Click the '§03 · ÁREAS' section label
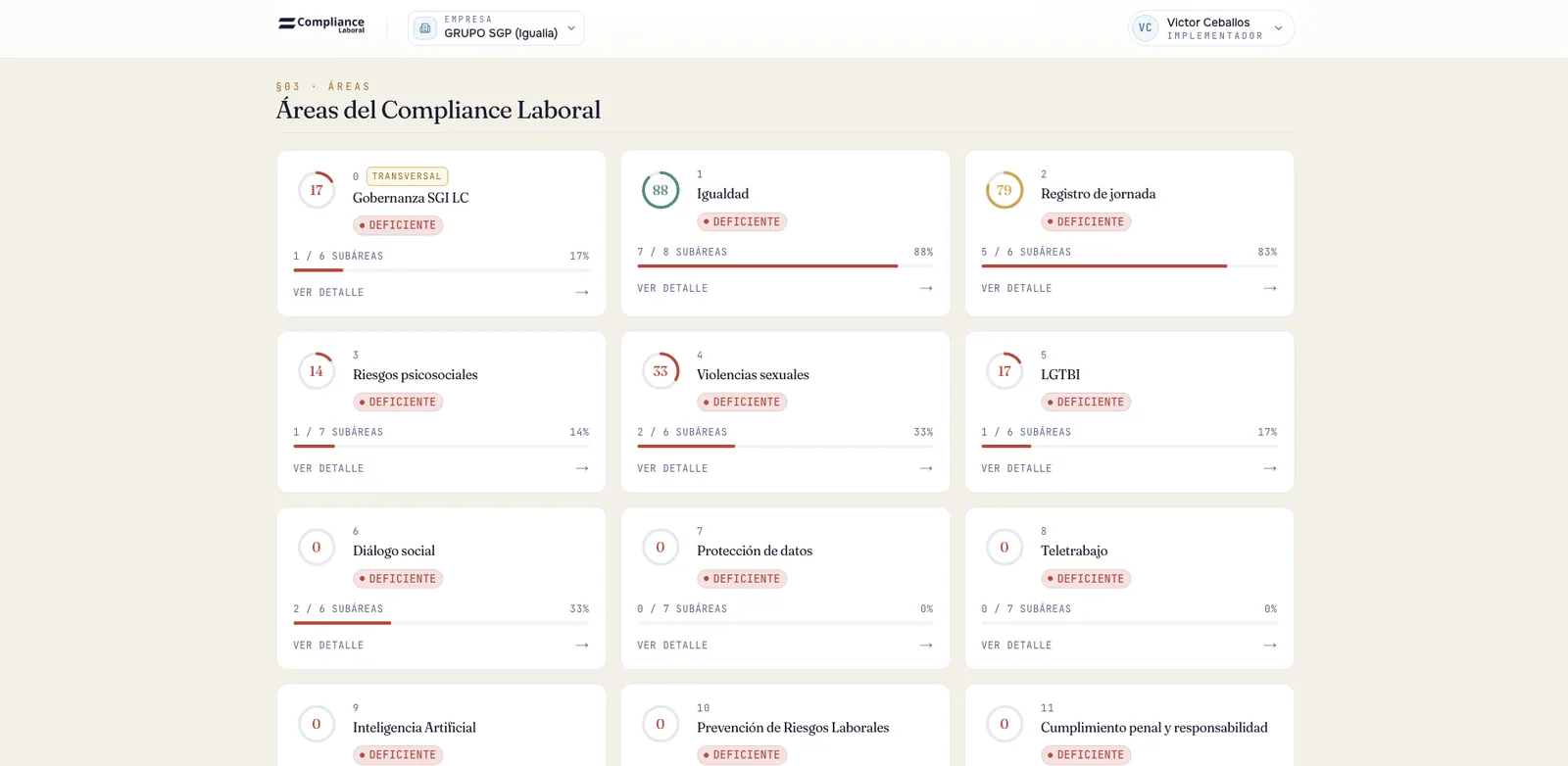 pyautogui.click(x=323, y=86)
